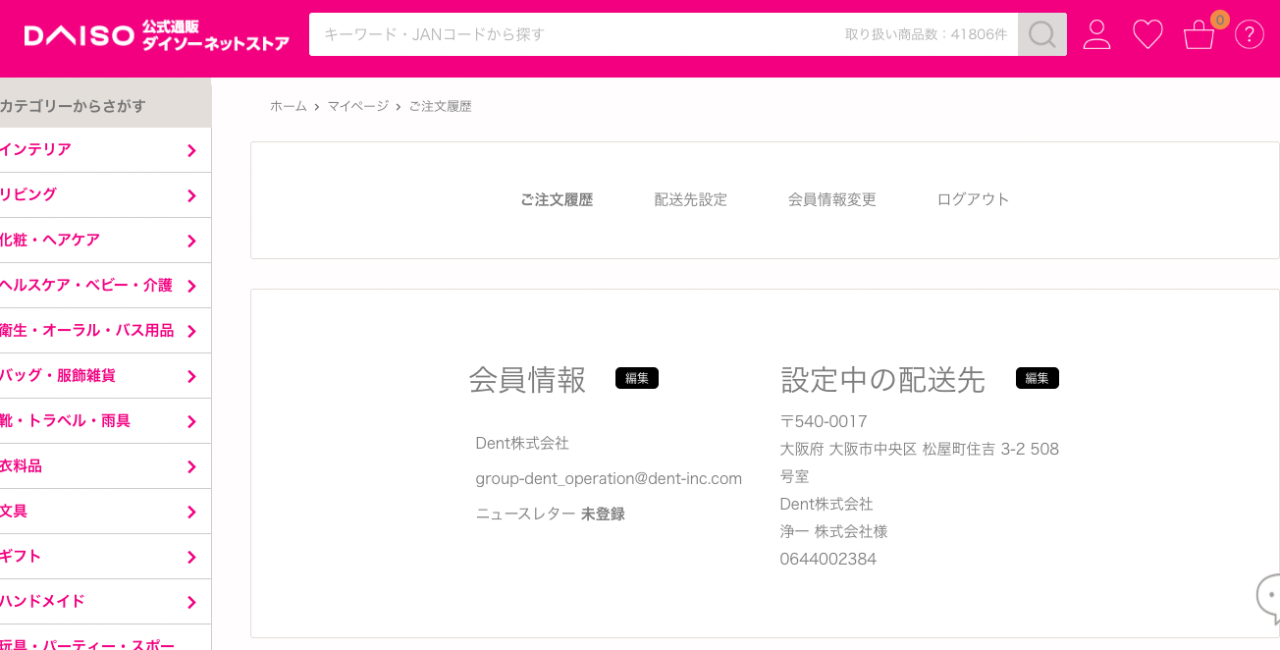Expand the インテリア category chevron

pos(191,151)
